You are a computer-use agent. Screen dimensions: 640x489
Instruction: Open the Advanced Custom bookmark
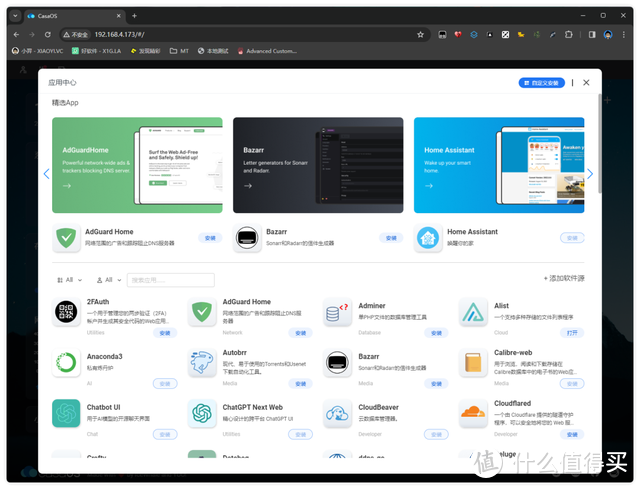click(x=267, y=51)
